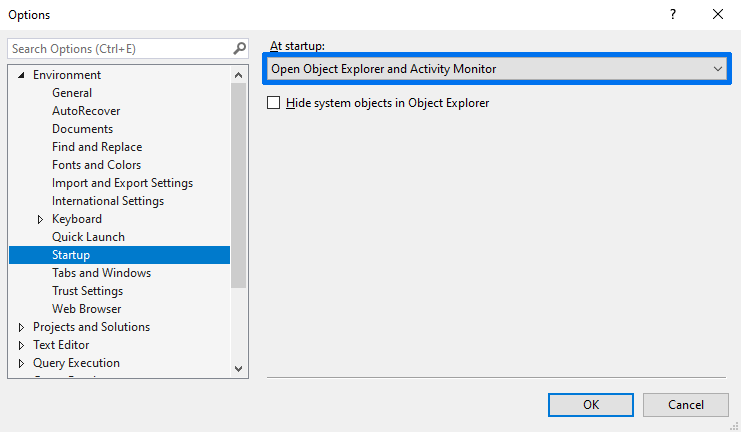Click the search magnifier icon
This screenshot has width=741, height=432.
click(240, 49)
